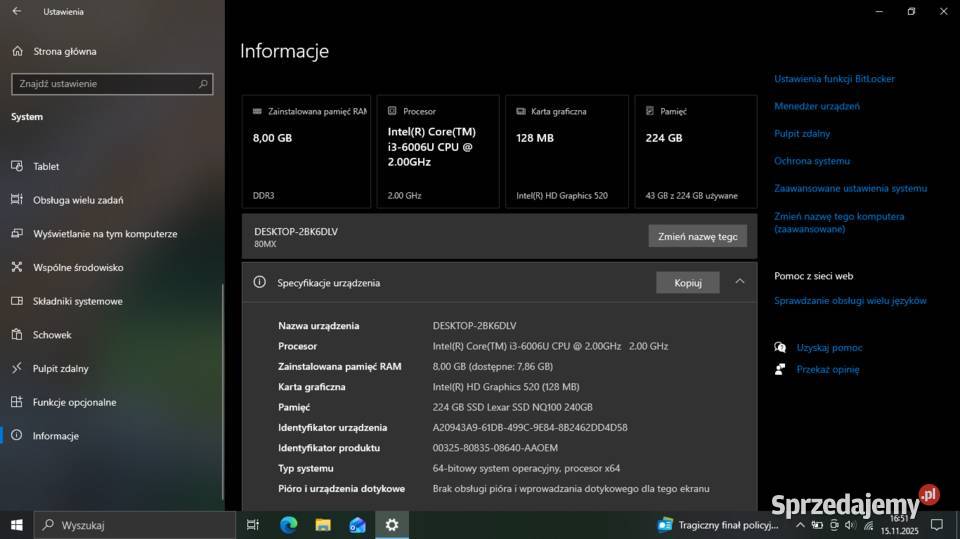
Task: Click the Tablet sidebar icon
Action: (17, 166)
